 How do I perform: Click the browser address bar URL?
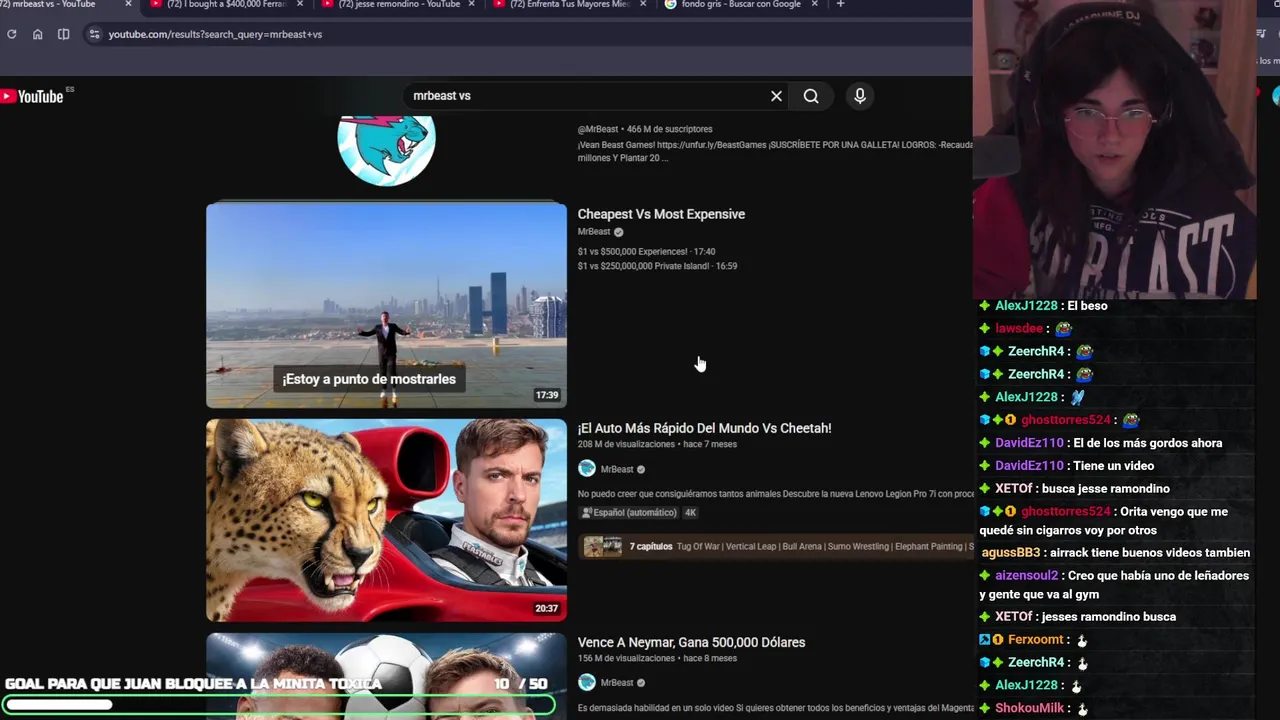[215, 34]
